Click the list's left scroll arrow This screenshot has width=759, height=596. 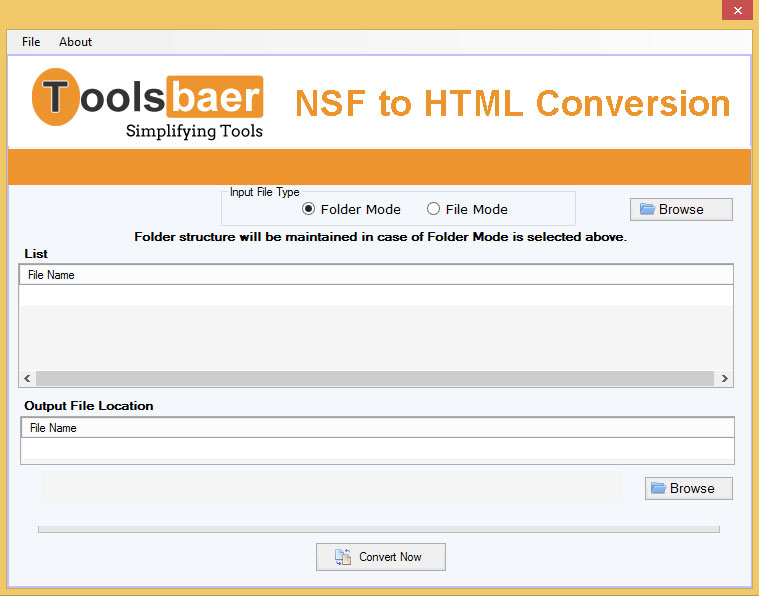pos(27,379)
